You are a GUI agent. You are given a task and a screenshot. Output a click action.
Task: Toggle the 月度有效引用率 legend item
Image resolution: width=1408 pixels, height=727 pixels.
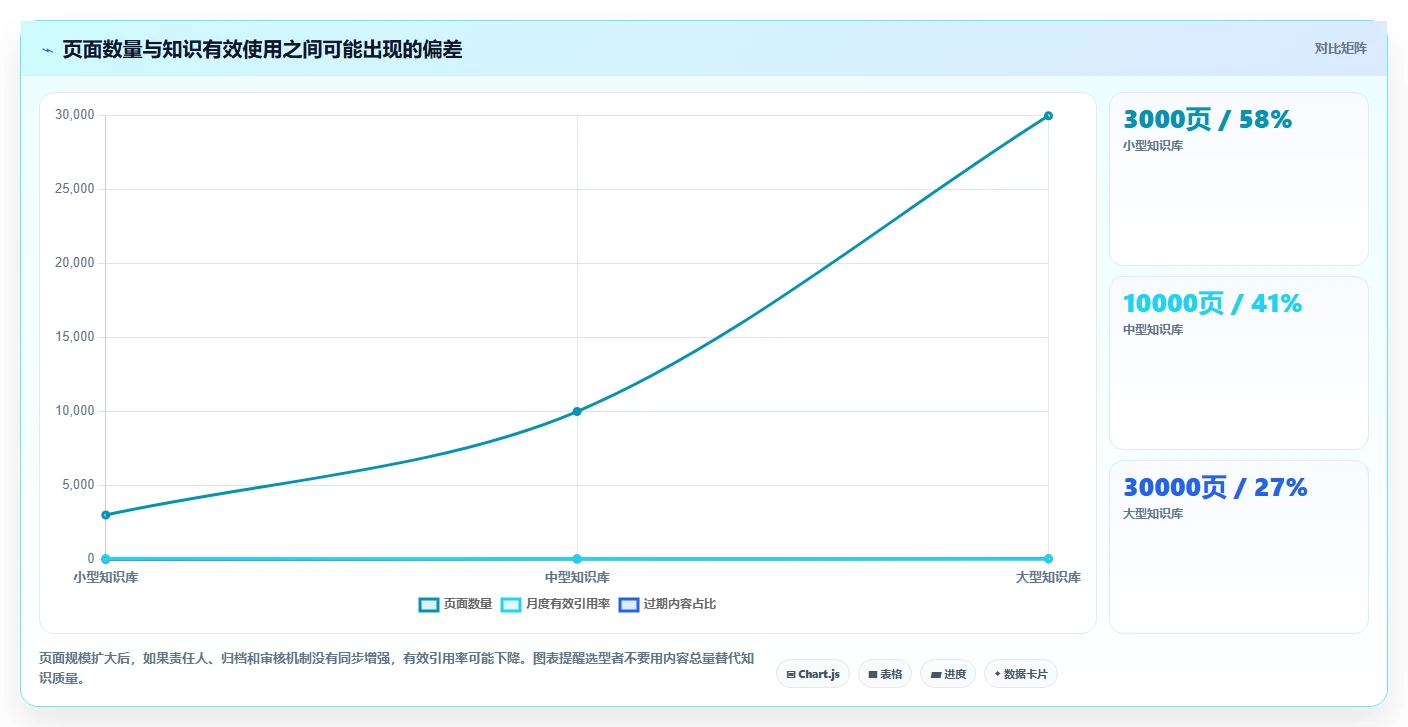[x=555, y=604]
